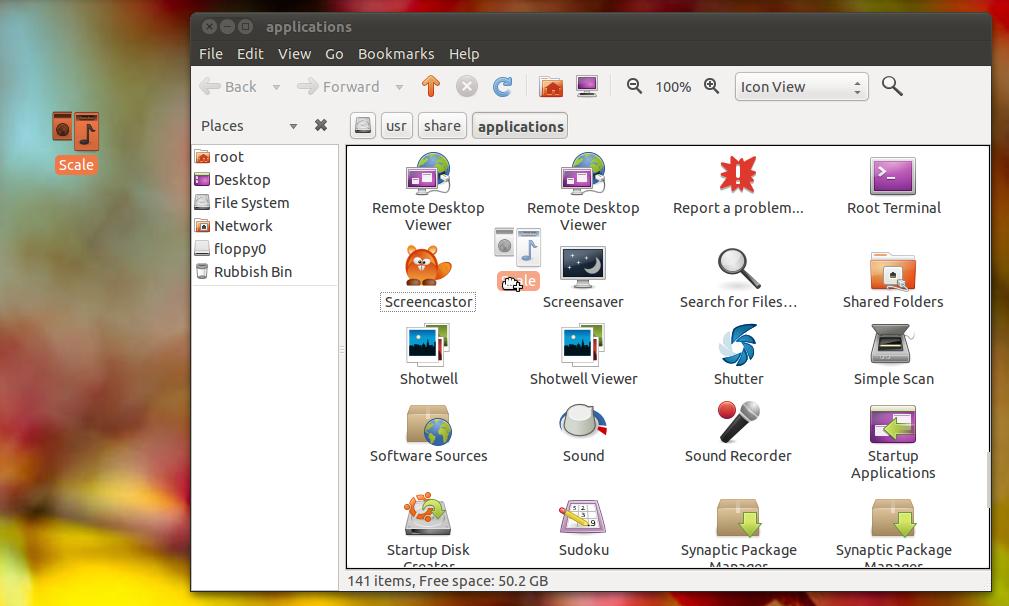Go up to parent folder arrow
Image resolution: width=1009 pixels, height=606 pixels.
coord(430,86)
